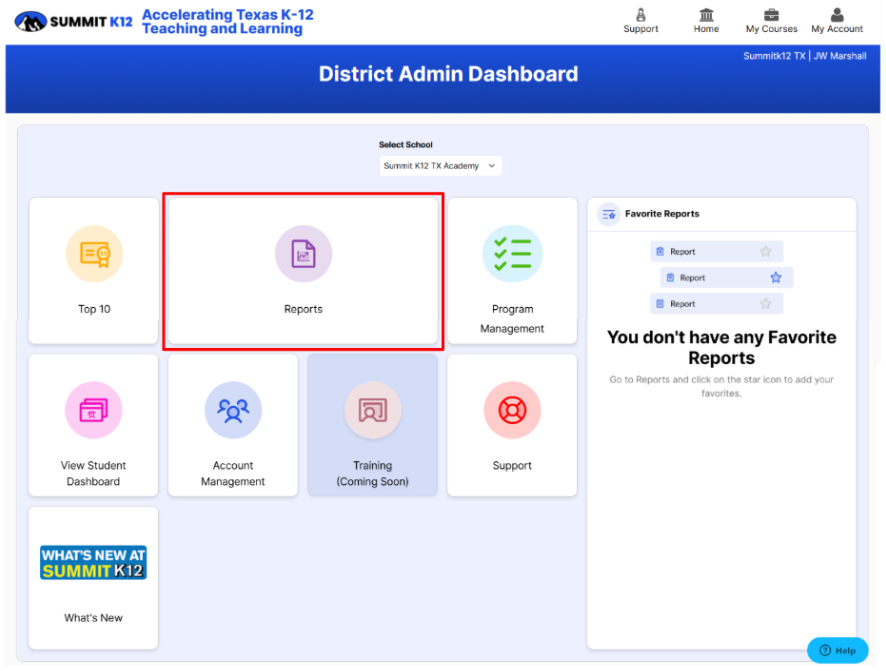Viewport: 886px width, 671px height.
Task: Open the Reports document icon
Action: tap(303, 254)
